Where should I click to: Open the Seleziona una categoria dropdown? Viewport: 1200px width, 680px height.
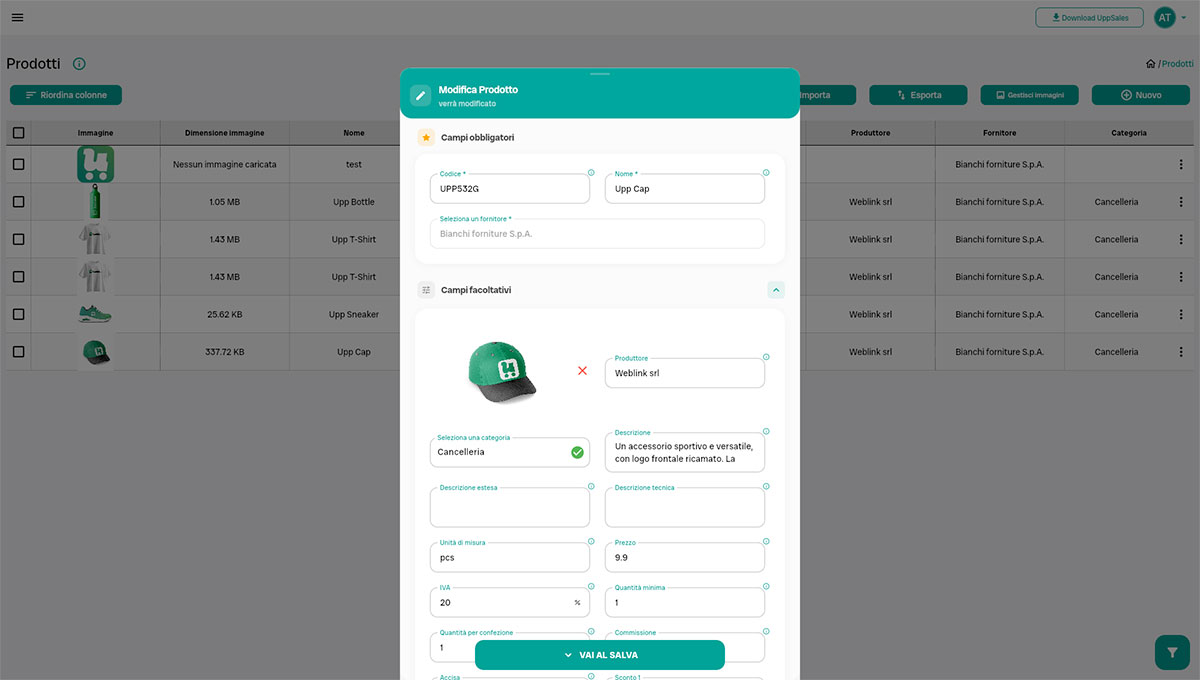510,452
